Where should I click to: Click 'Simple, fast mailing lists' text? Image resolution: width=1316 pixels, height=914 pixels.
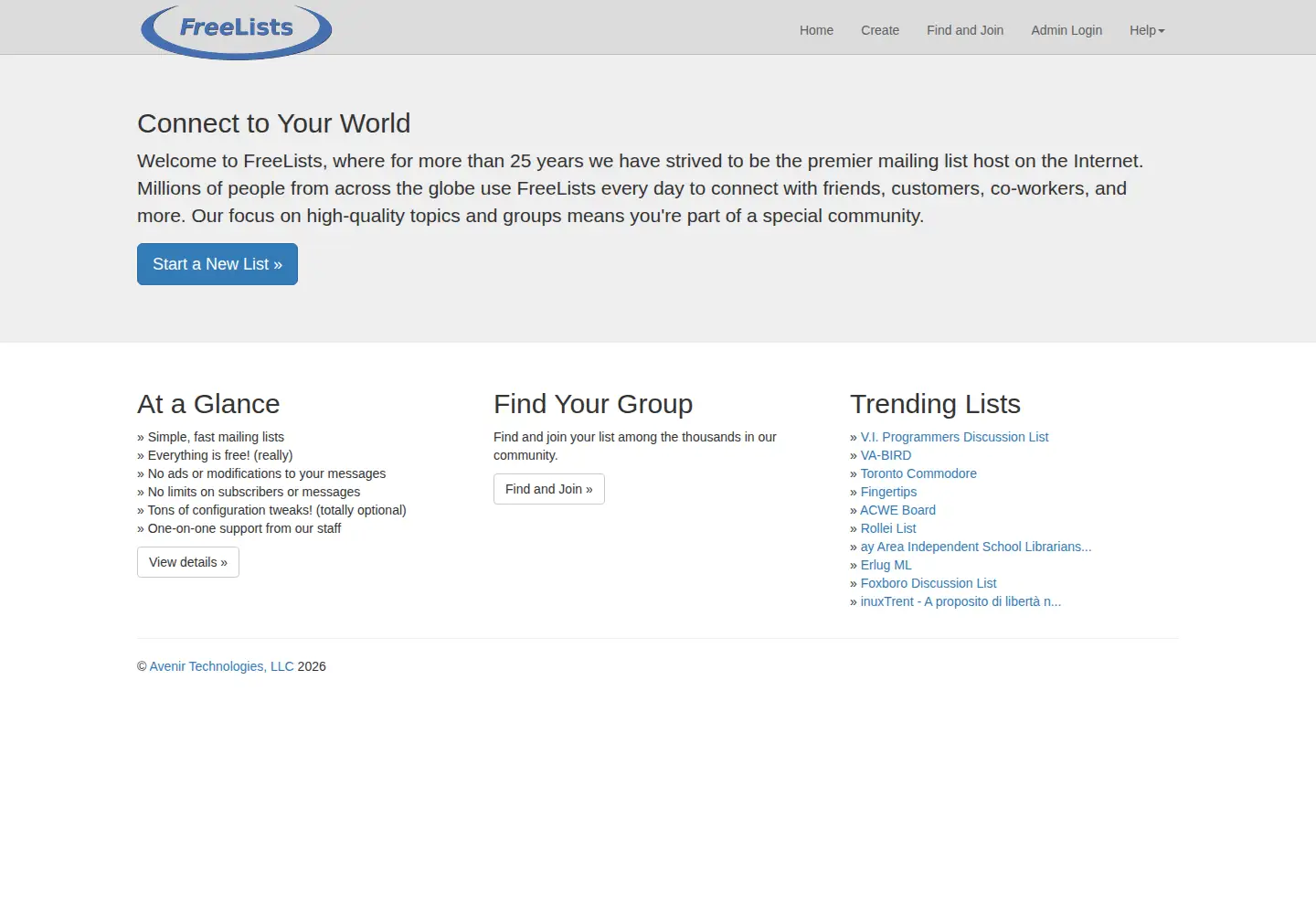(216, 437)
